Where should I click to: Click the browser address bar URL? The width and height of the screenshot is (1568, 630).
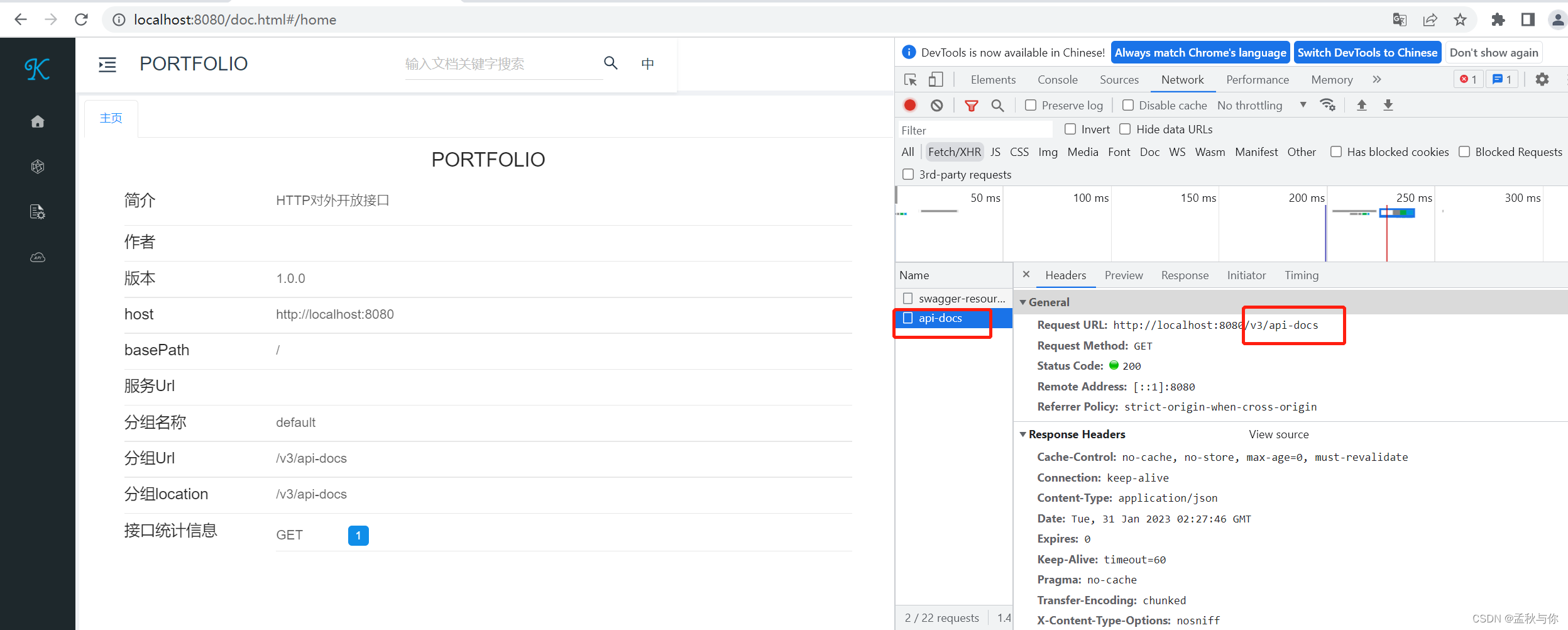[x=235, y=19]
